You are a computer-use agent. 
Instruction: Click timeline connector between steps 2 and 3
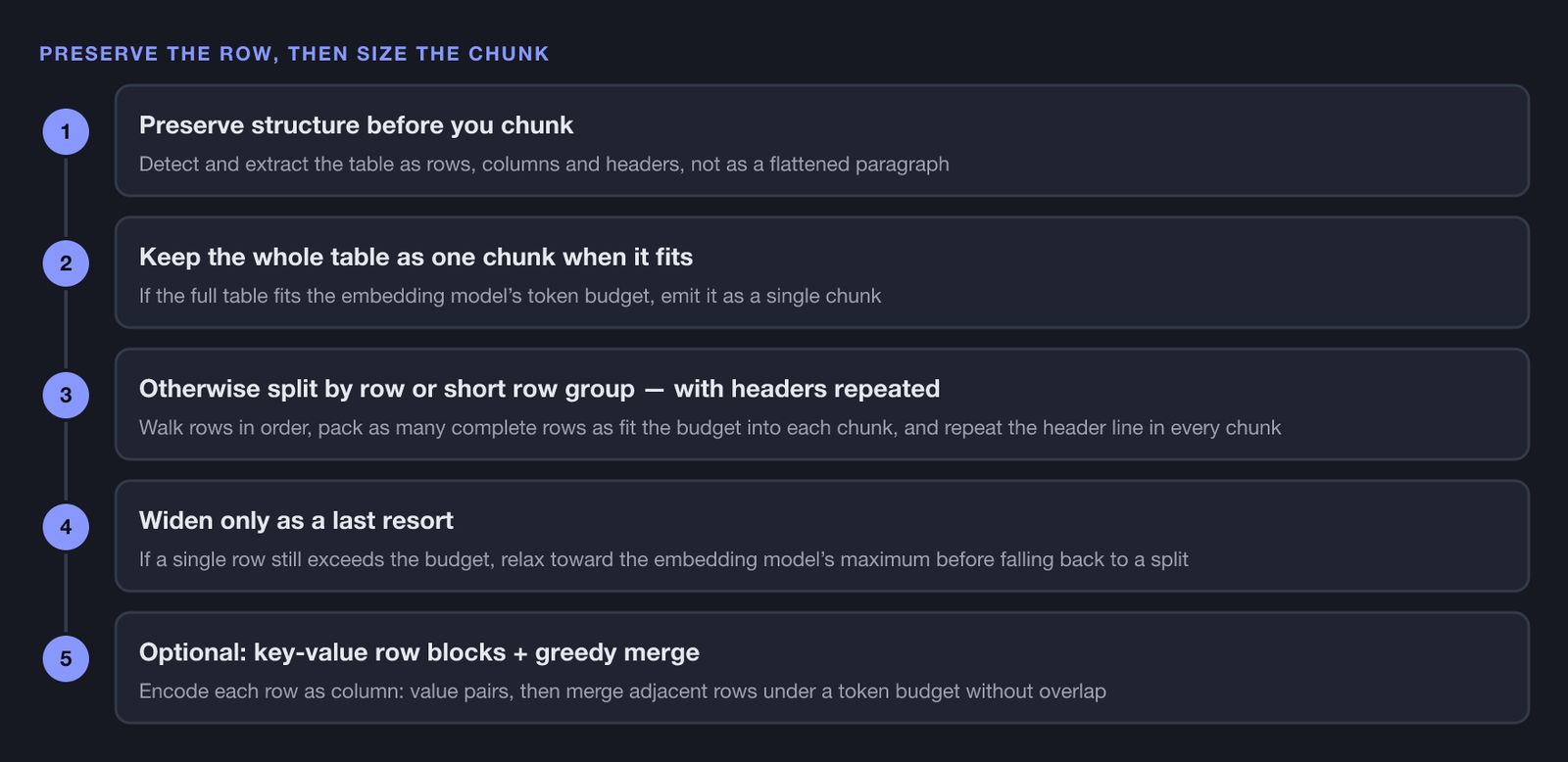click(66, 329)
